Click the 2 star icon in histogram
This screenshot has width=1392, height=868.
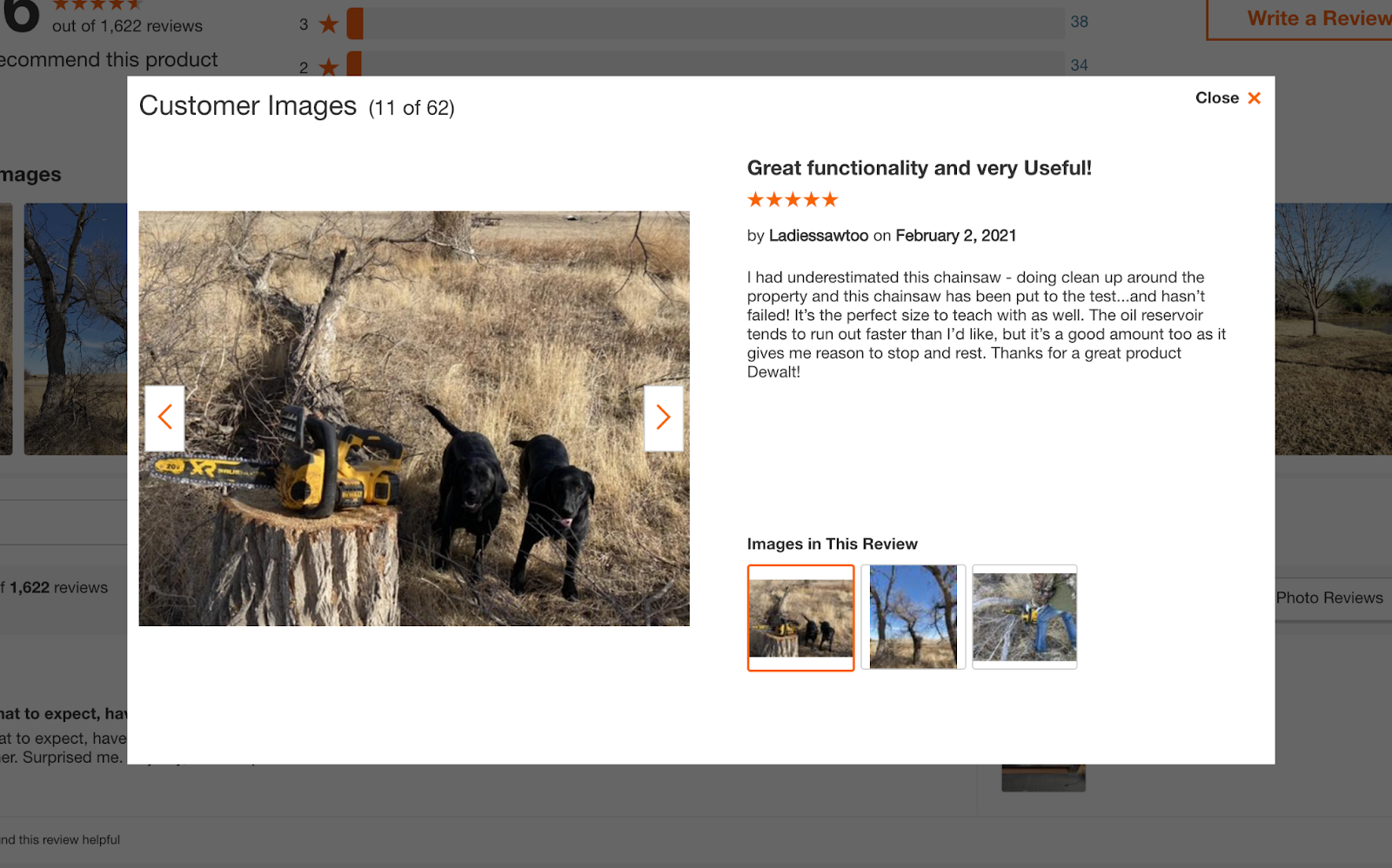pos(328,67)
